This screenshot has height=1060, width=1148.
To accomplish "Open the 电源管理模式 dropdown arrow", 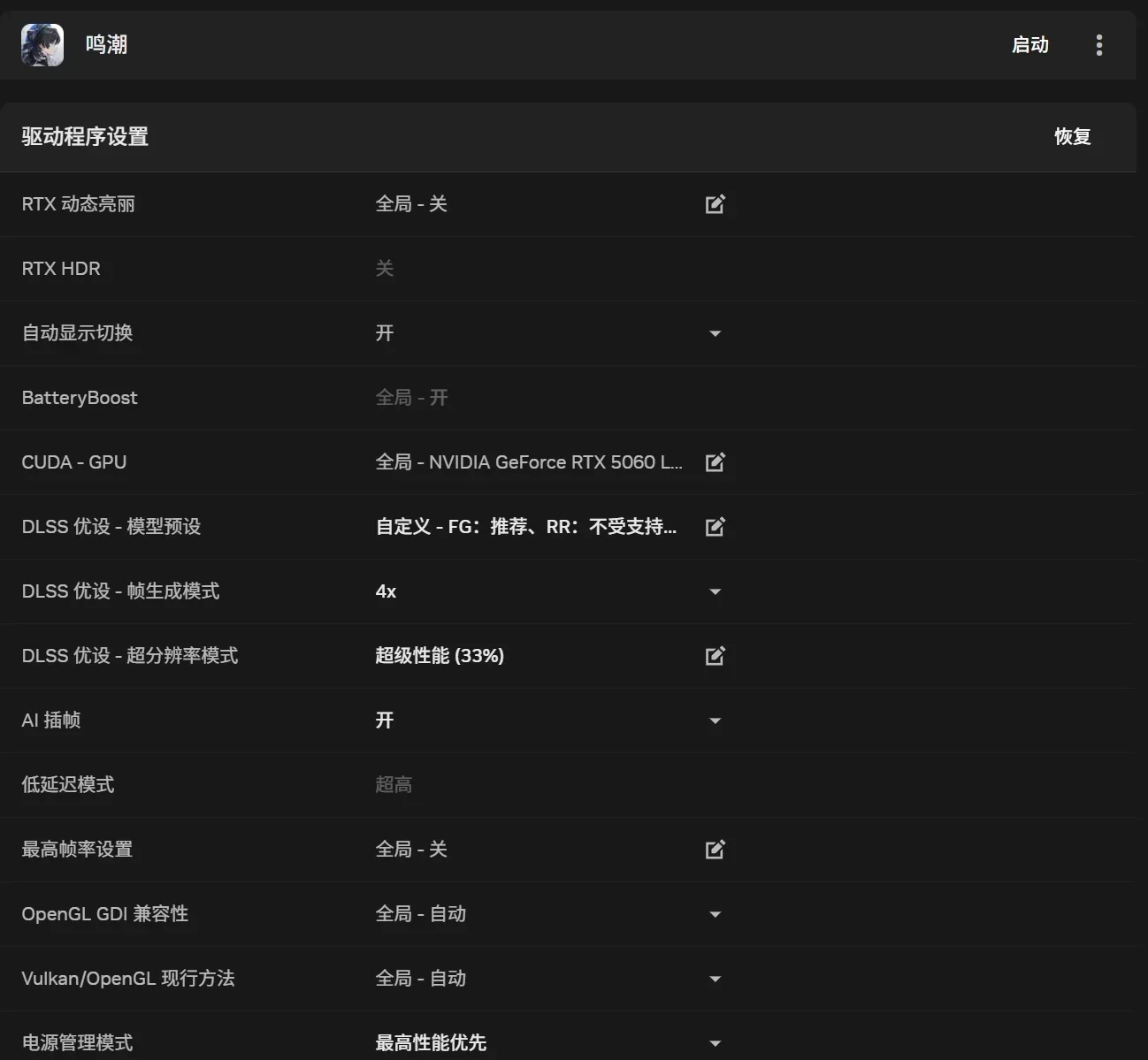I will pyautogui.click(x=716, y=1043).
